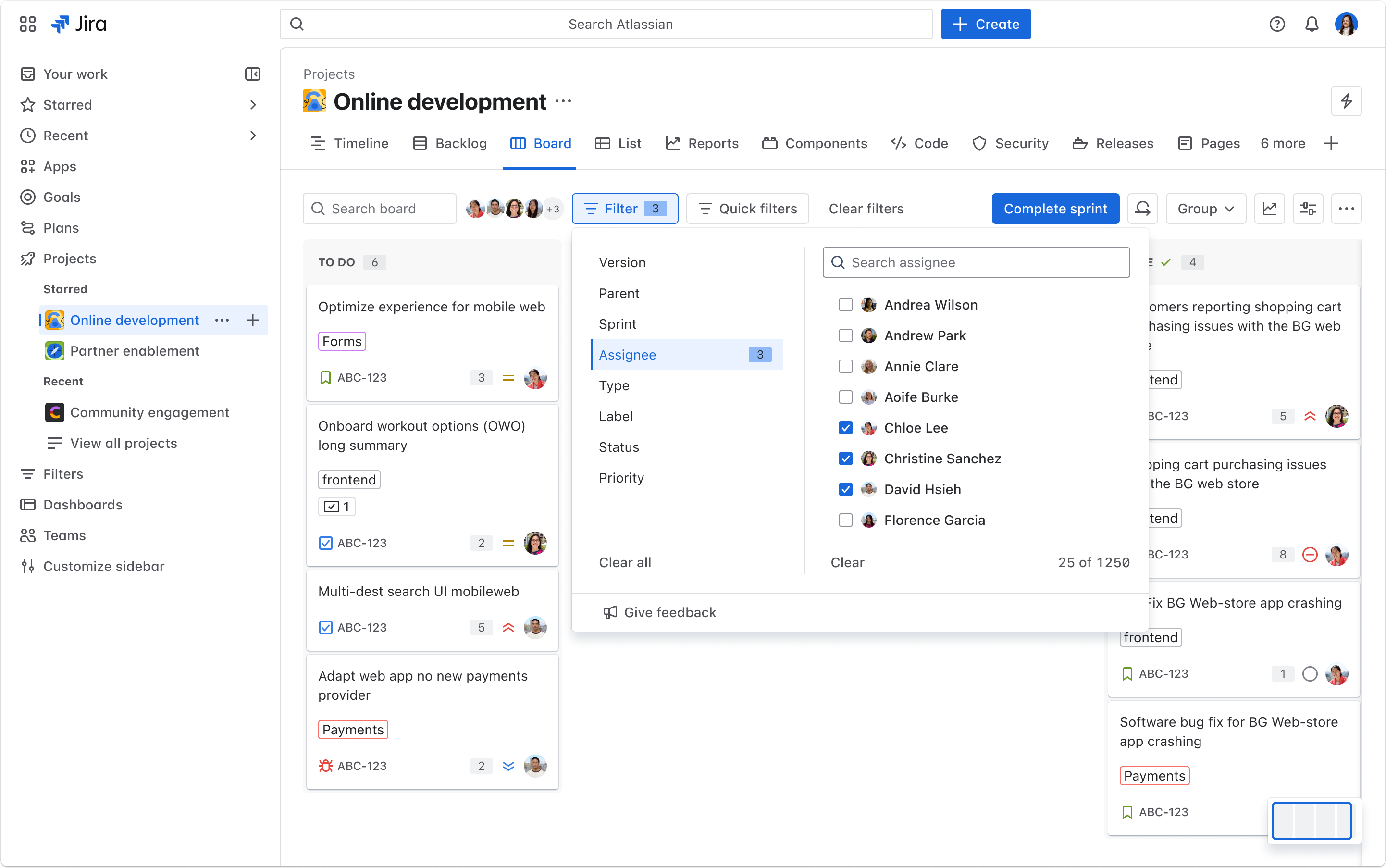Open the sprint insights chart icon
This screenshot has height=868, width=1386.
(x=1270, y=209)
